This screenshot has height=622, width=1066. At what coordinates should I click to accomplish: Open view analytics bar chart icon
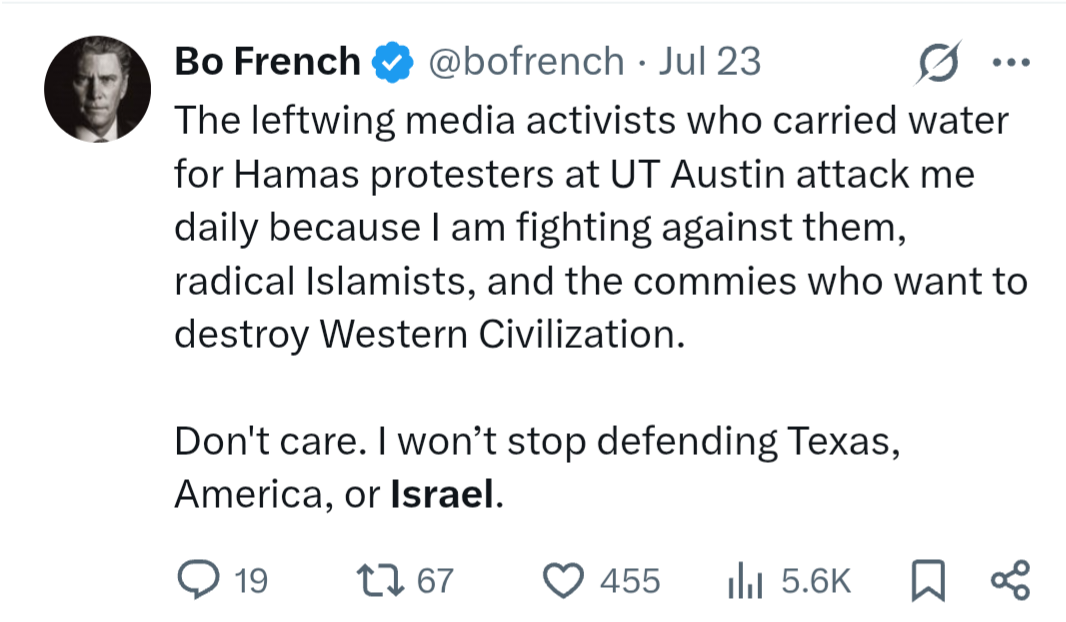(x=745, y=582)
